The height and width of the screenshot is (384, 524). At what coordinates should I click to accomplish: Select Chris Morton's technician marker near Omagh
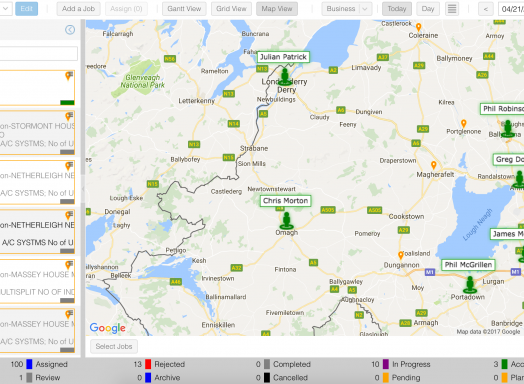pyautogui.click(x=286, y=221)
